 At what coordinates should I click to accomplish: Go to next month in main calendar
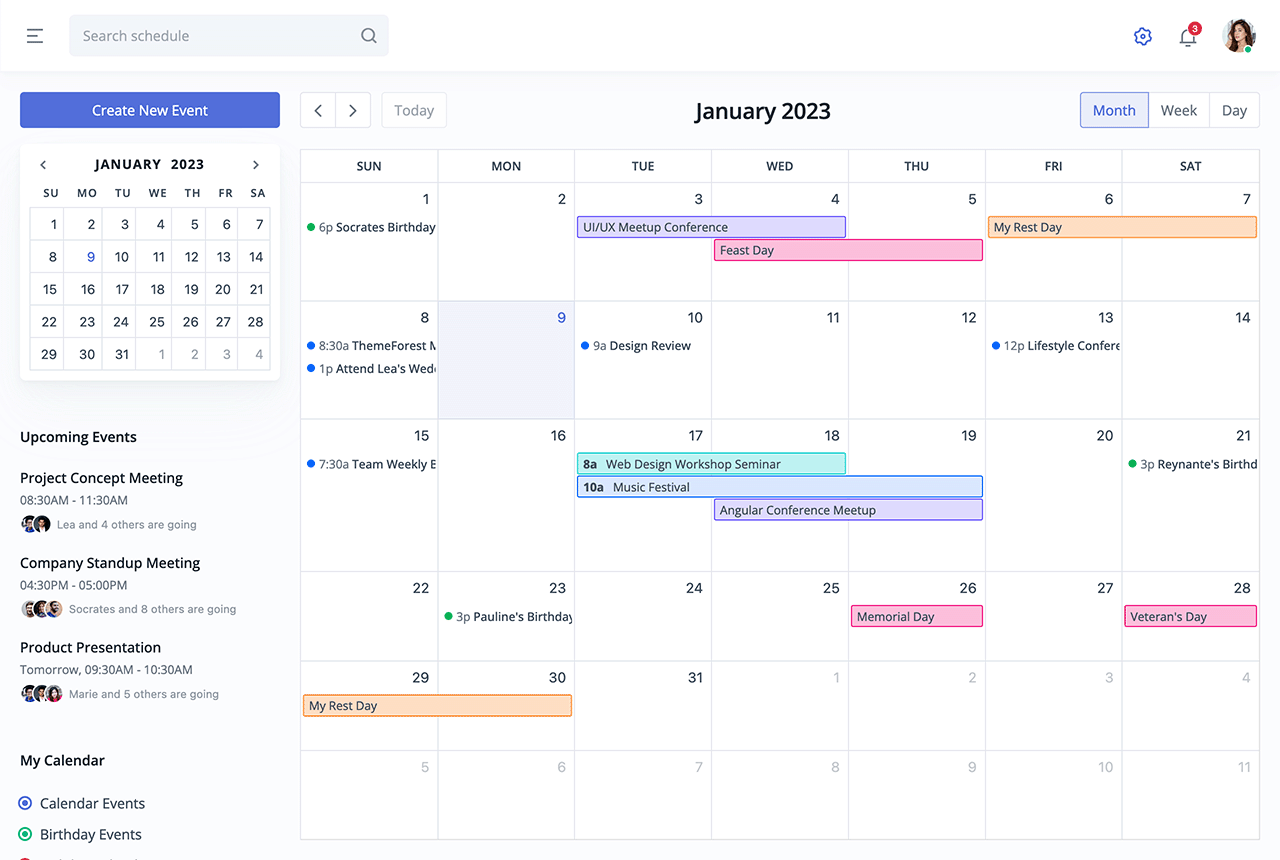[x=353, y=110]
